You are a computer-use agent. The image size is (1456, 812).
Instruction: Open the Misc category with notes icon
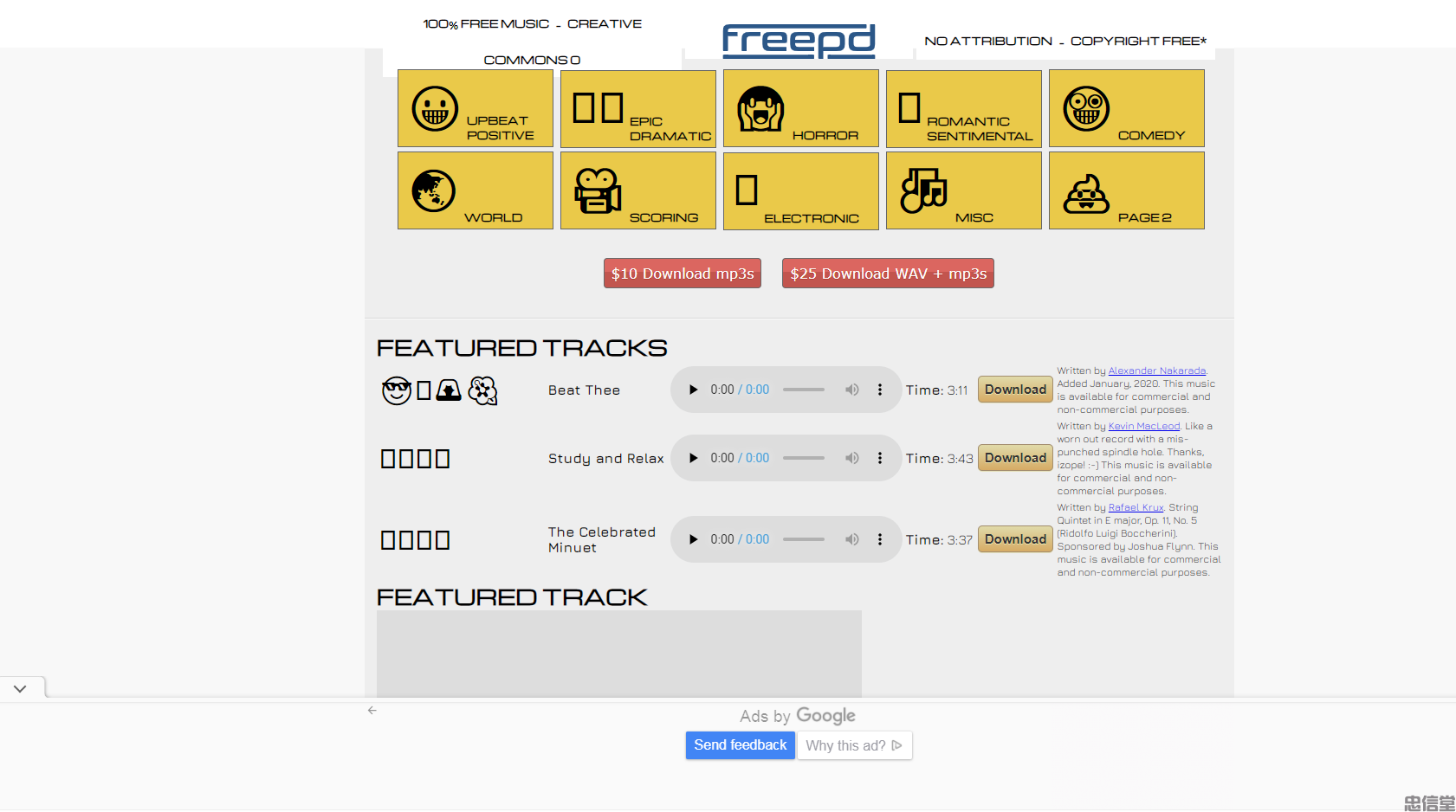963,190
